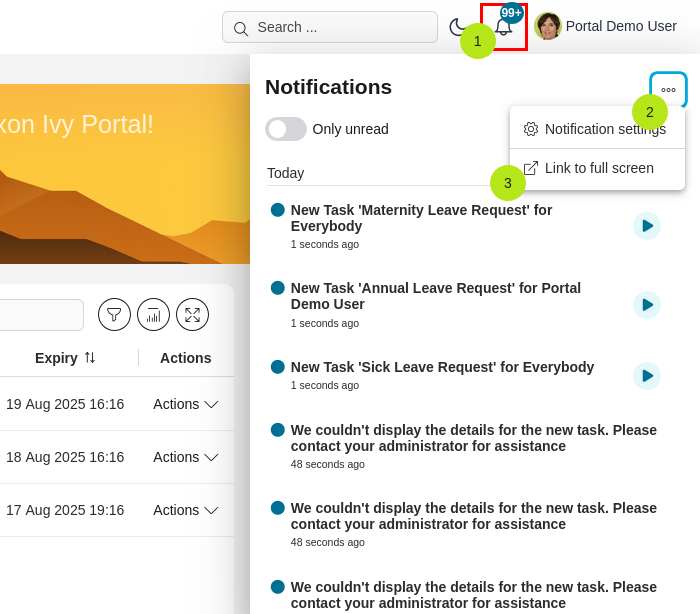Image resolution: width=700 pixels, height=614 pixels.
Task: Start the Maternity Leave Request task
Action: tap(647, 226)
